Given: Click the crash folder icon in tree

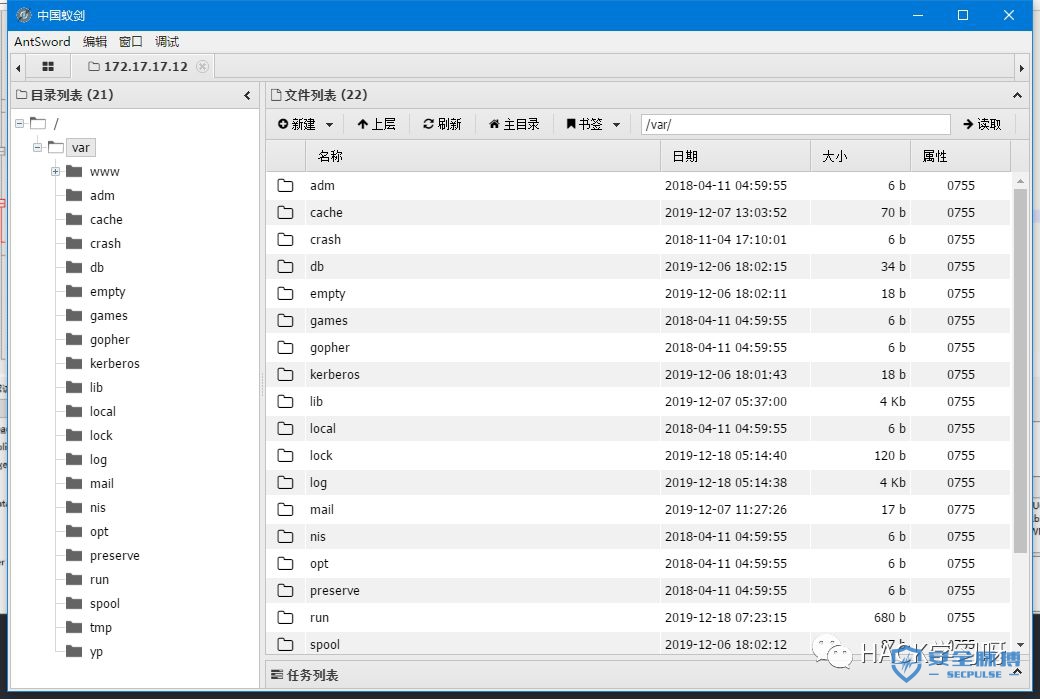Looking at the screenshot, I should click(74, 243).
